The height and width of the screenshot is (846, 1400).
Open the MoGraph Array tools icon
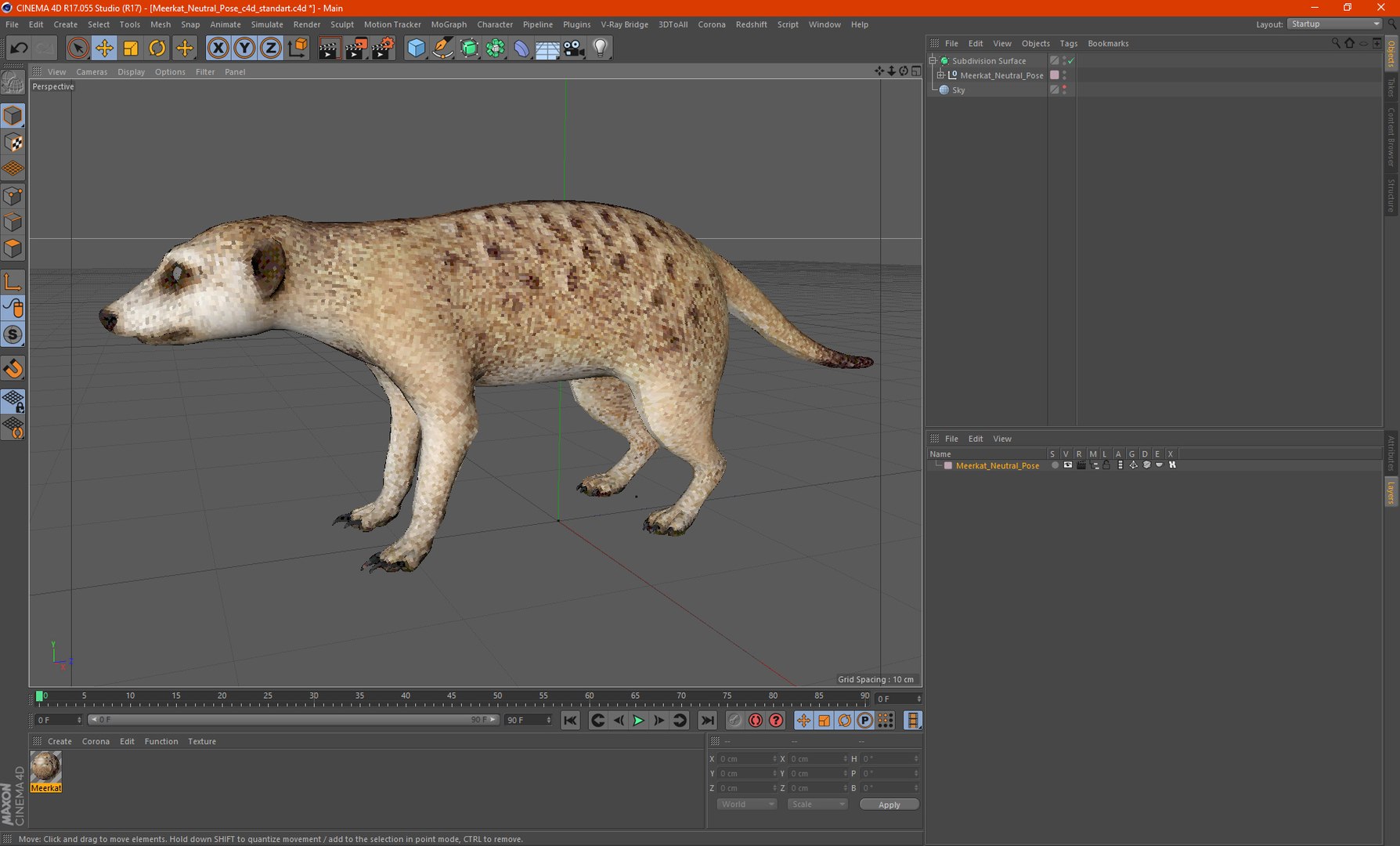click(495, 49)
